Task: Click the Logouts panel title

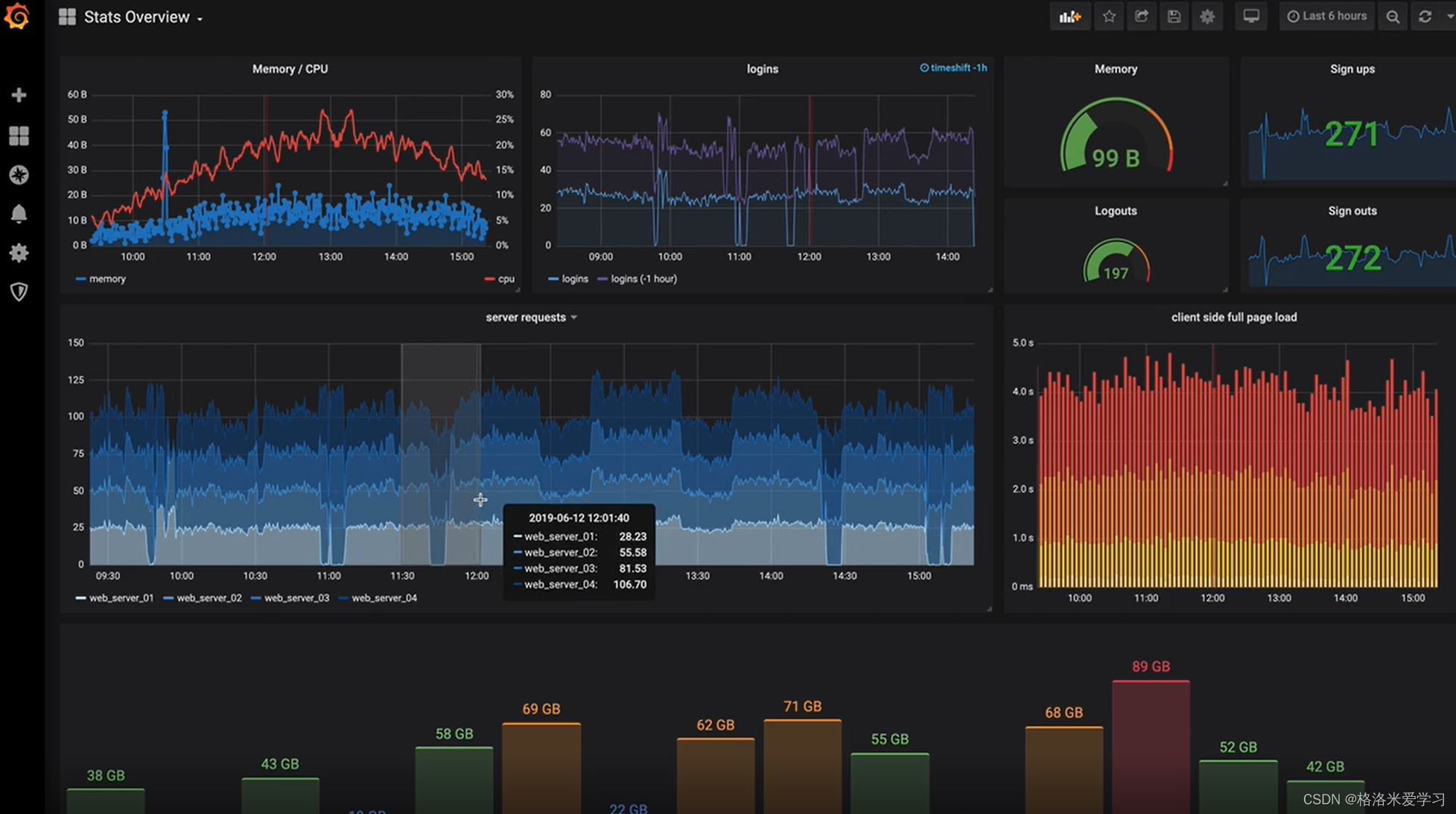Action: (x=1116, y=211)
